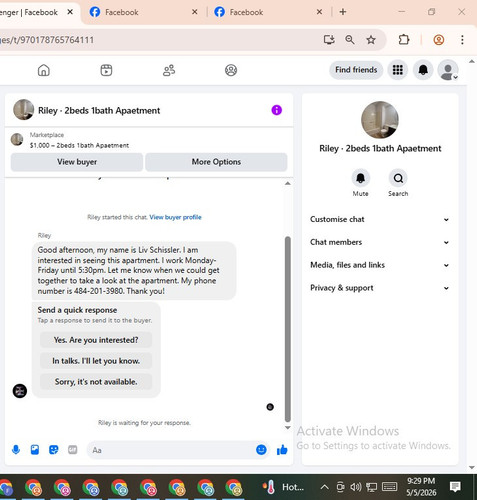Open Chrome extensions puzzle icon
Image resolution: width=477 pixels, height=500 pixels.
click(x=404, y=40)
